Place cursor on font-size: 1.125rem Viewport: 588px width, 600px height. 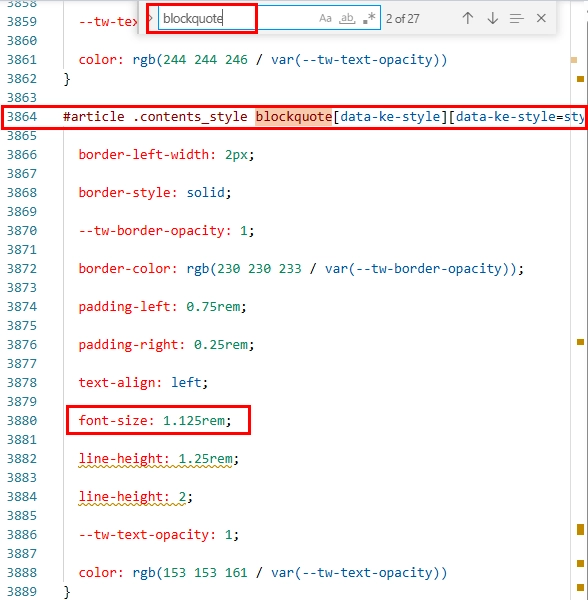click(155, 421)
